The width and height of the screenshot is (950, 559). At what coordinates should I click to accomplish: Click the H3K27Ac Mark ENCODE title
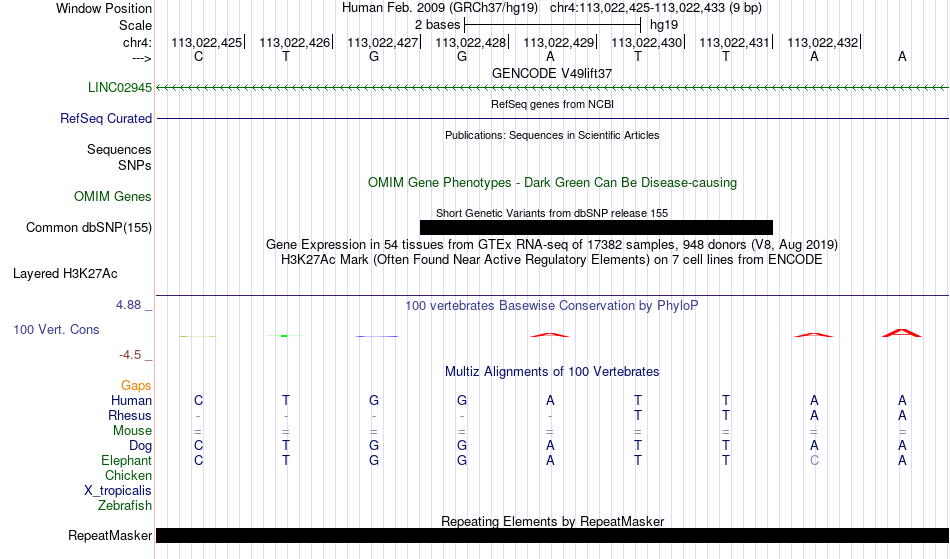[x=552, y=260]
